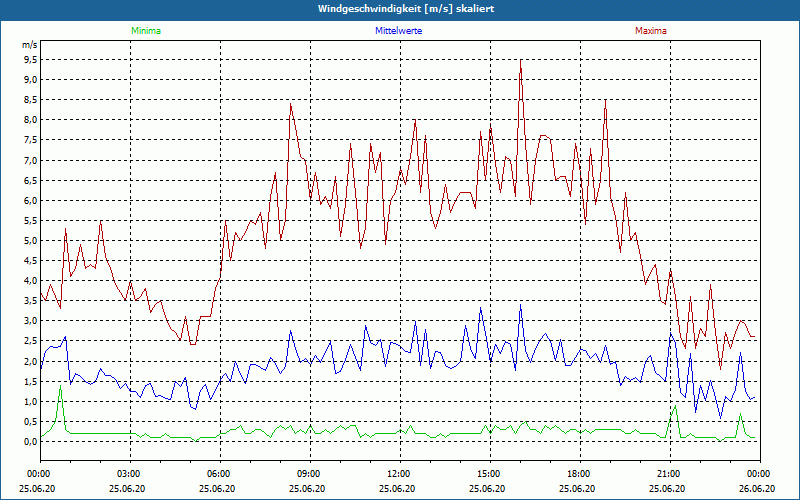The image size is (800, 500).
Task: Click the 3,0 y-axis value
Action: 31,321
